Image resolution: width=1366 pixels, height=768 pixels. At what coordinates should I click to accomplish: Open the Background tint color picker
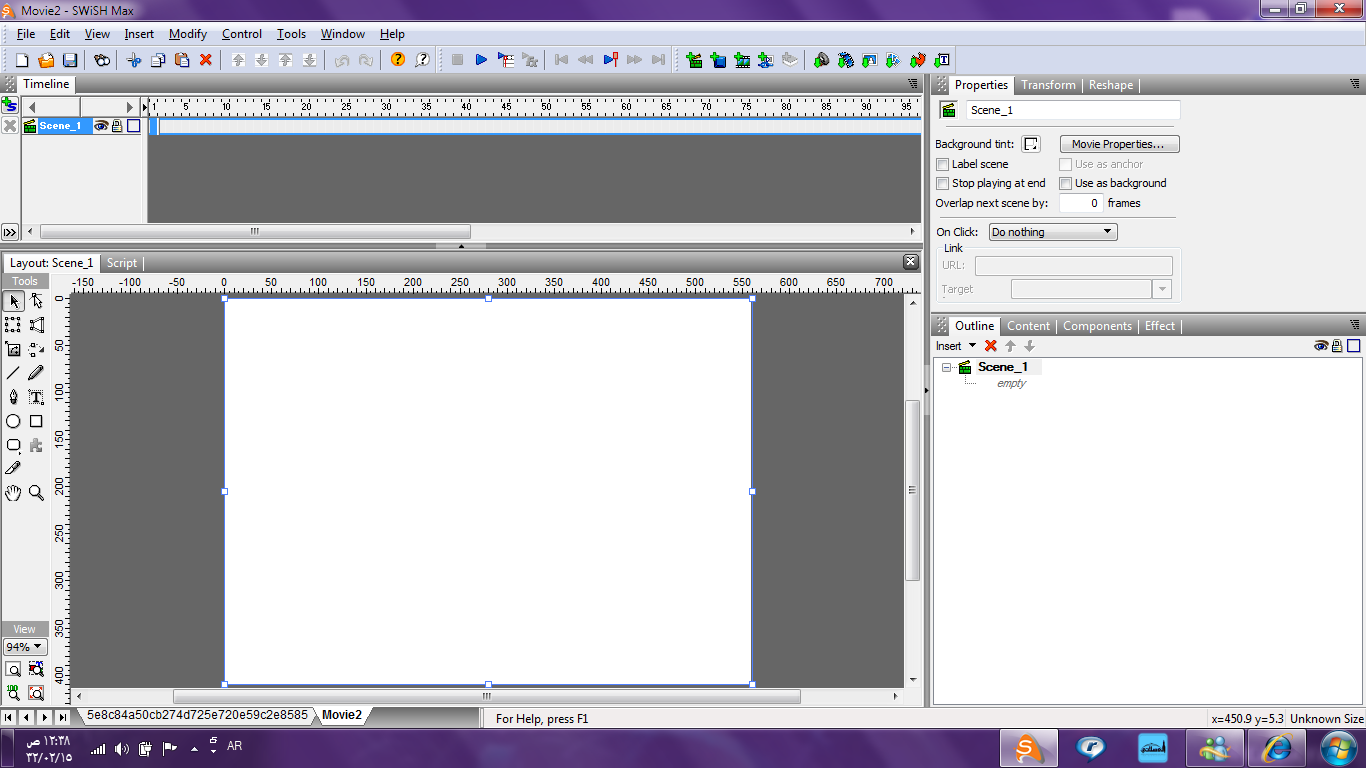click(x=1031, y=144)
